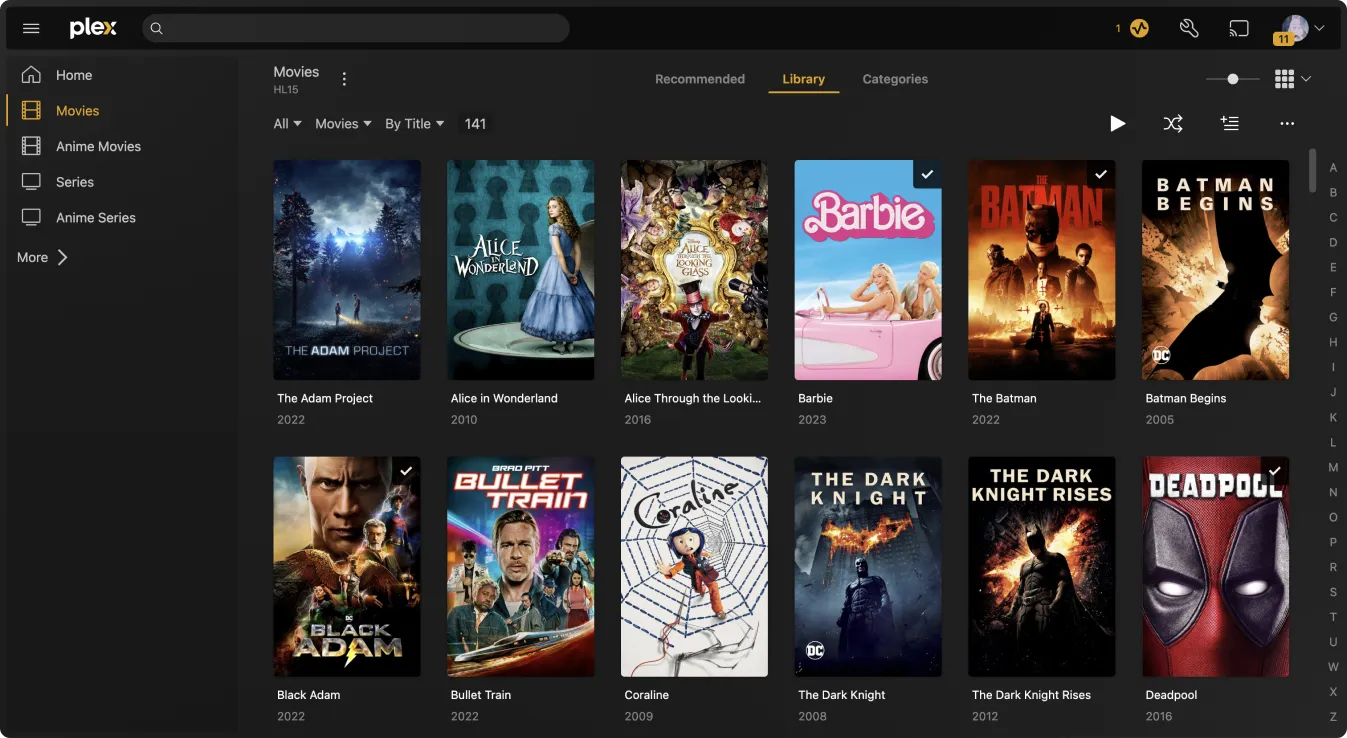Toggle watched checkmark on Deadpool poster

tap(1275, 471)
